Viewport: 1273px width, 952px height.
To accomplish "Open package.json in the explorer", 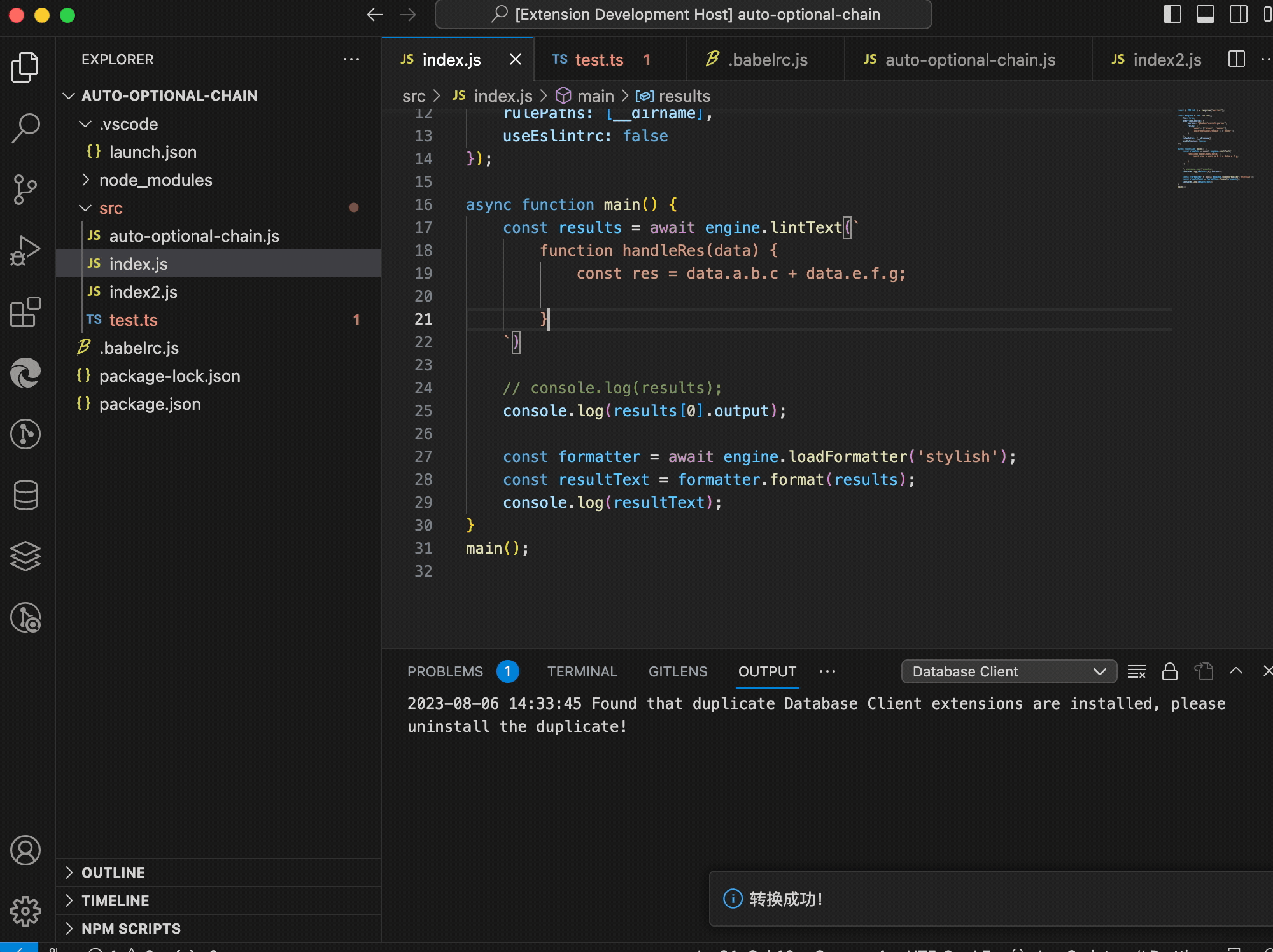I will (150, 404).
